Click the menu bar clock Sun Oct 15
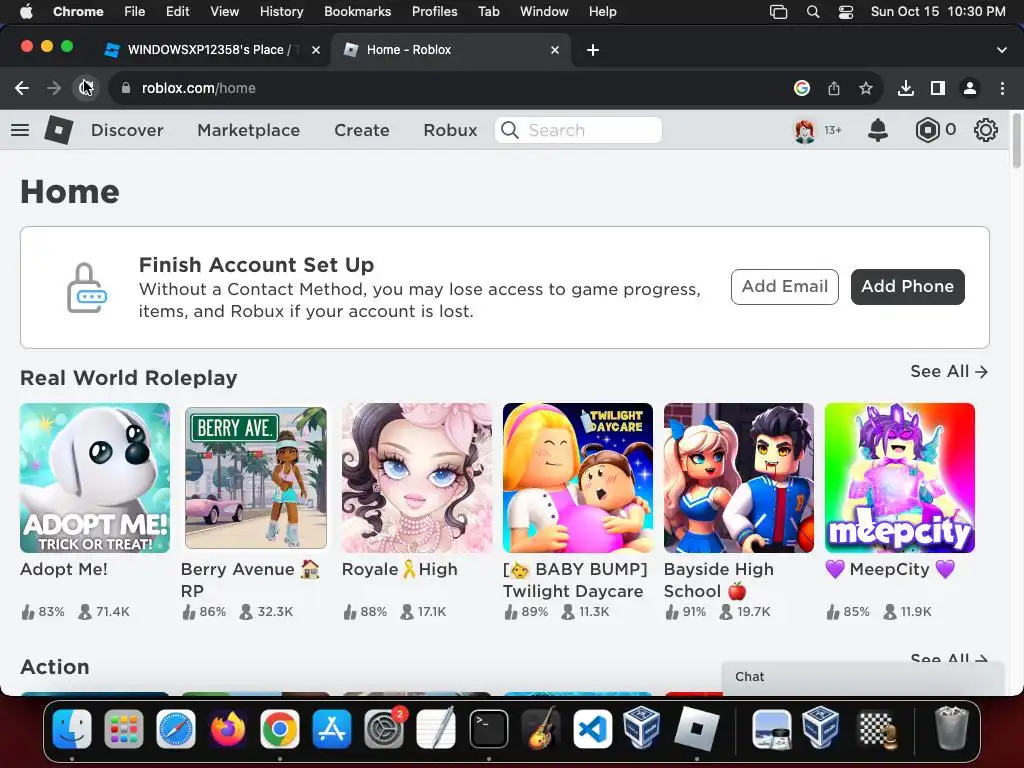The width and height of the screenshot is (1024, 768). pyautogui.click(x=938, y=12)
